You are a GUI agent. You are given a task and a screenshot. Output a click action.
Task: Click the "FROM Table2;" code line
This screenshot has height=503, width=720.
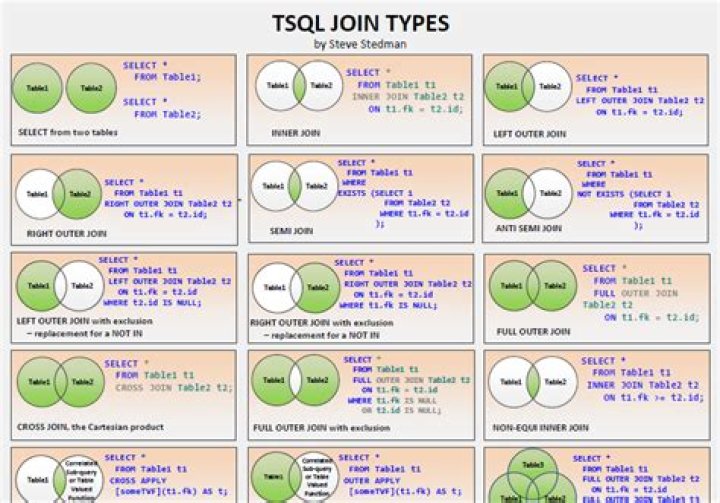tap(168, 114)
